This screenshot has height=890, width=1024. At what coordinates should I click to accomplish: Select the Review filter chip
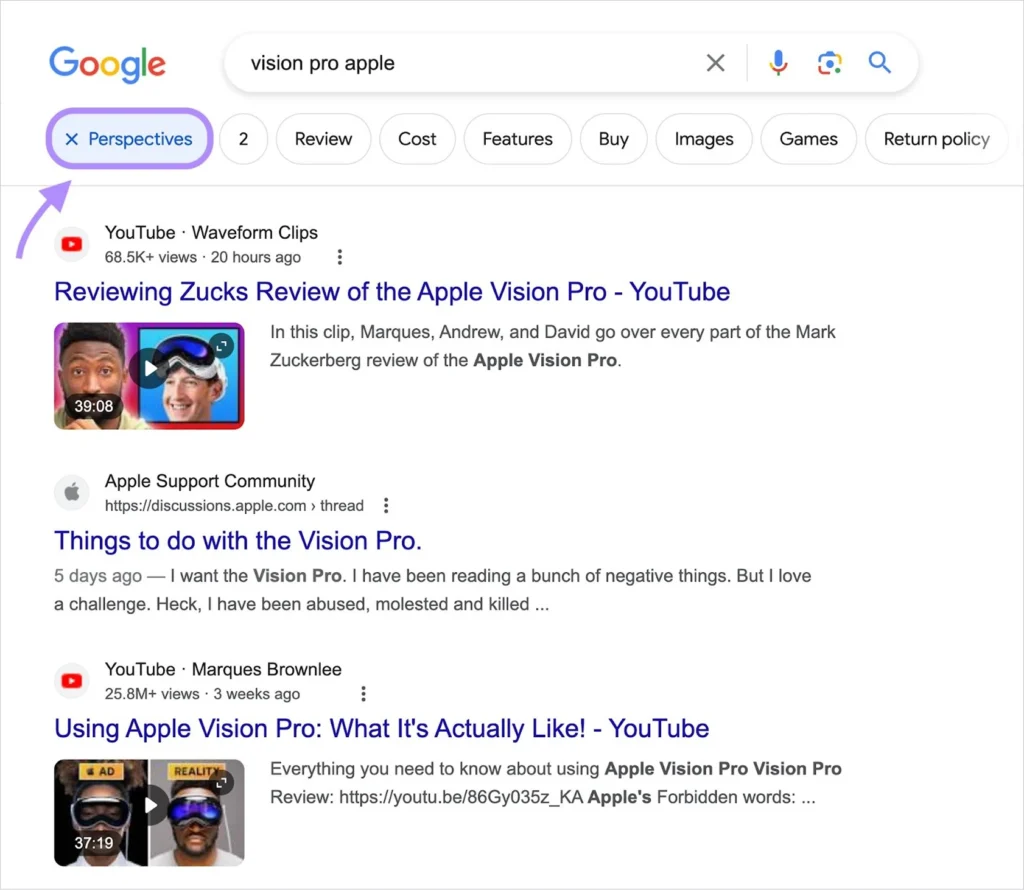(x=323, y=139)
